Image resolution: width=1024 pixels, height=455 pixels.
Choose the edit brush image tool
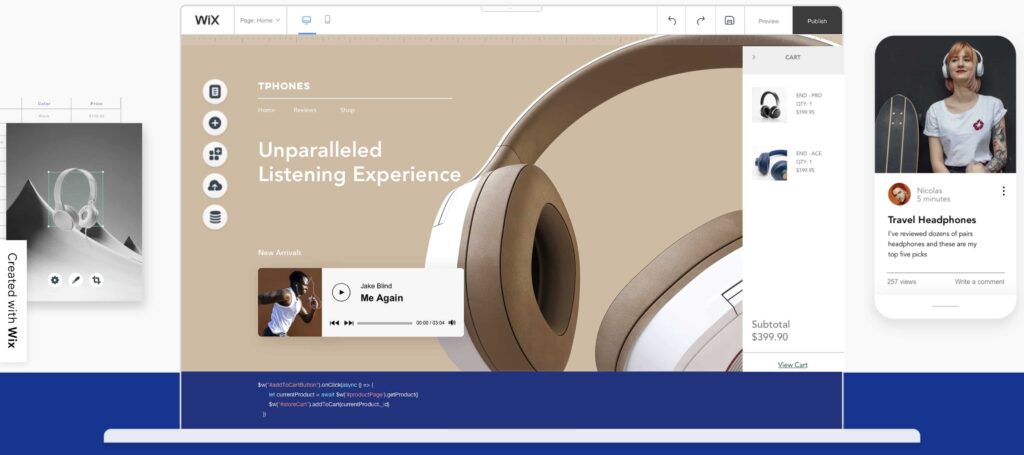click(76, 280)
